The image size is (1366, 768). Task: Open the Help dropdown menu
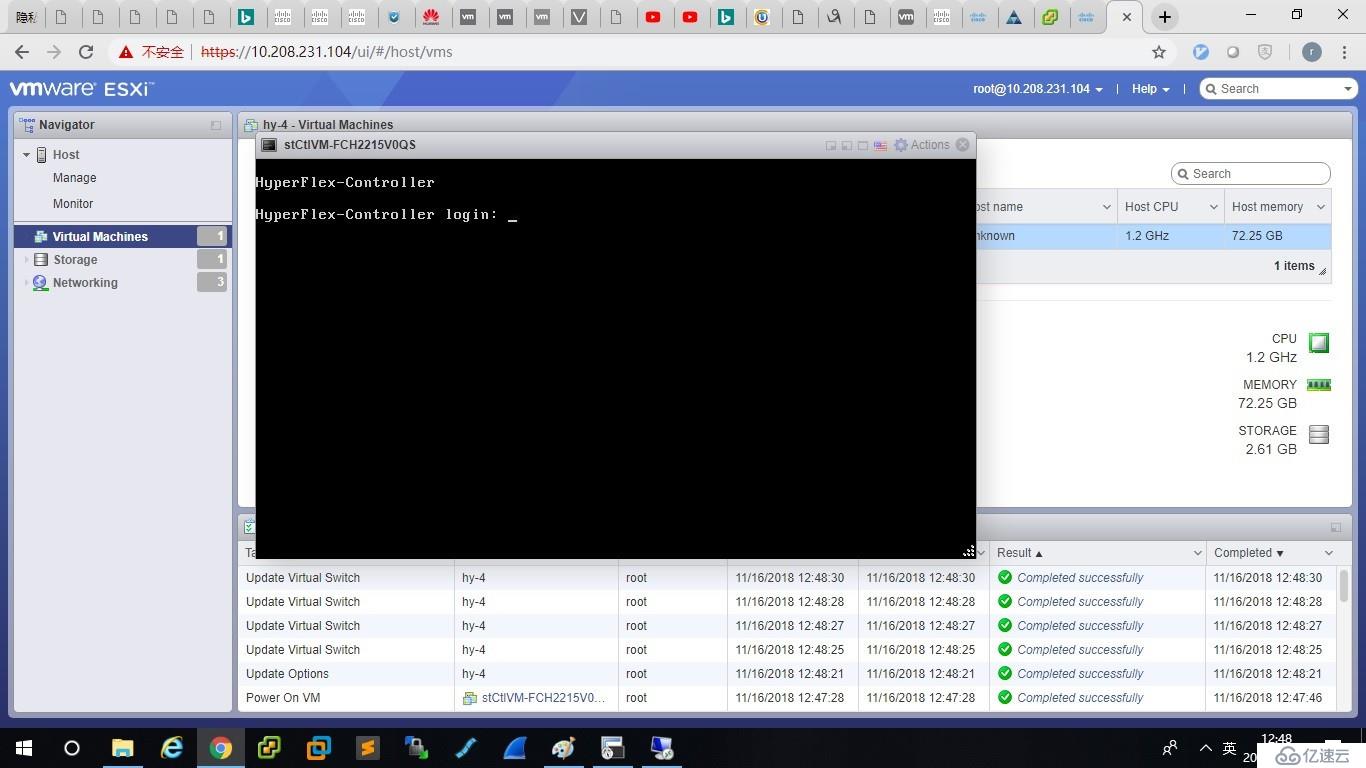(x=1150, y=89)
